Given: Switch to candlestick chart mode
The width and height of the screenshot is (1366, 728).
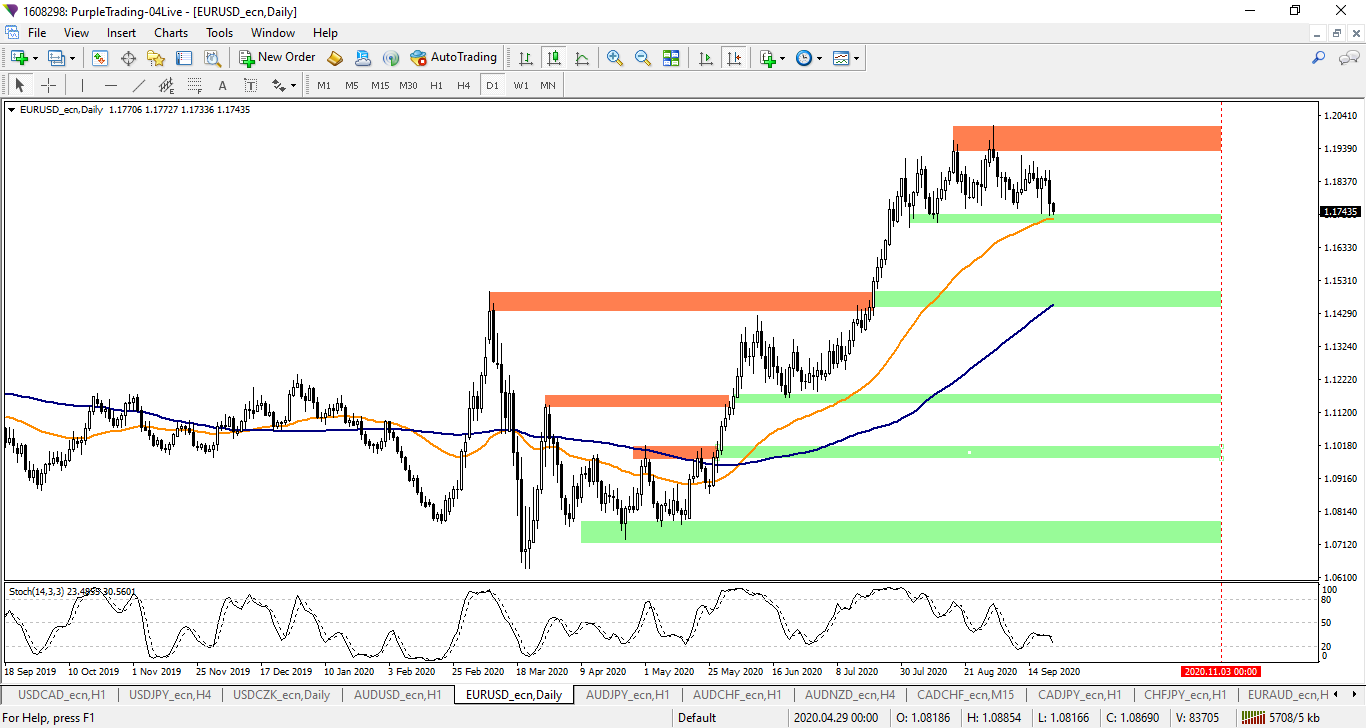Looking at the screenshot, I should [554, 58].
